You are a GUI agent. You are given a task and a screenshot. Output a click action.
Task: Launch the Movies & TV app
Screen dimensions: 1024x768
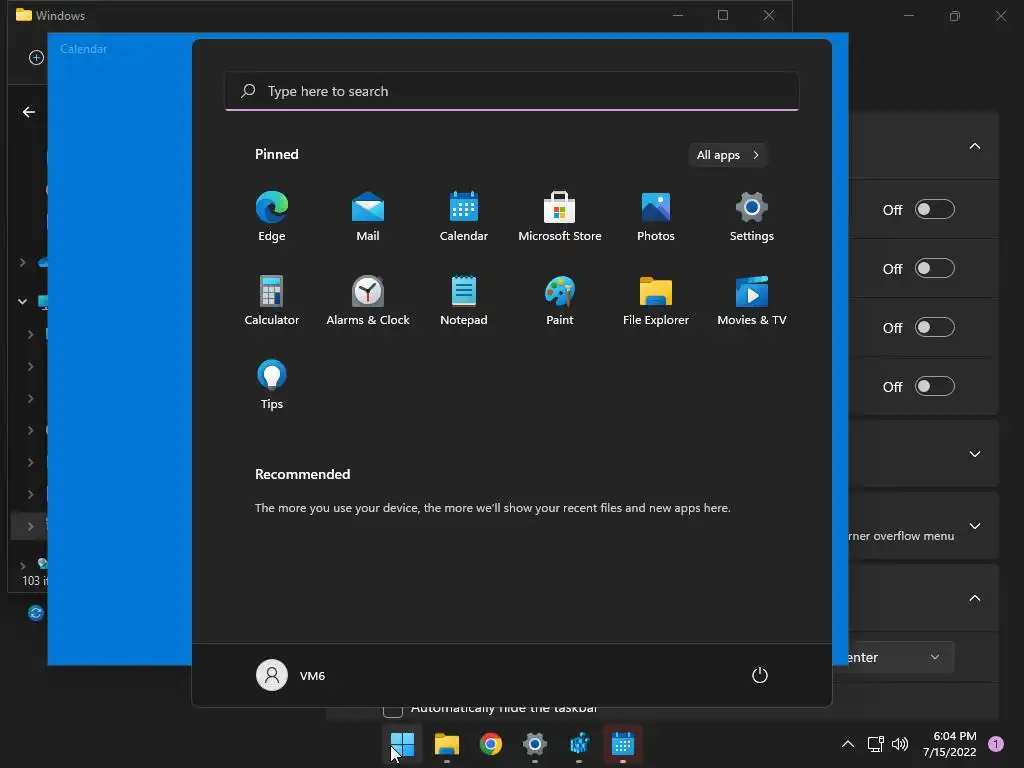(x=752, y=301)
